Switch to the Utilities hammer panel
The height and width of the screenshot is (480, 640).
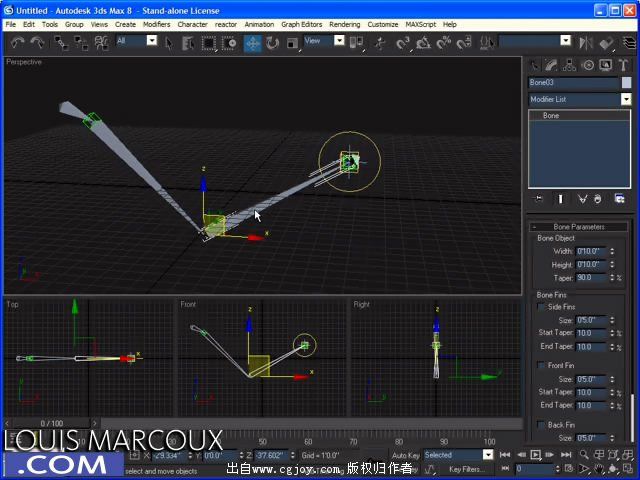[623, 65]
